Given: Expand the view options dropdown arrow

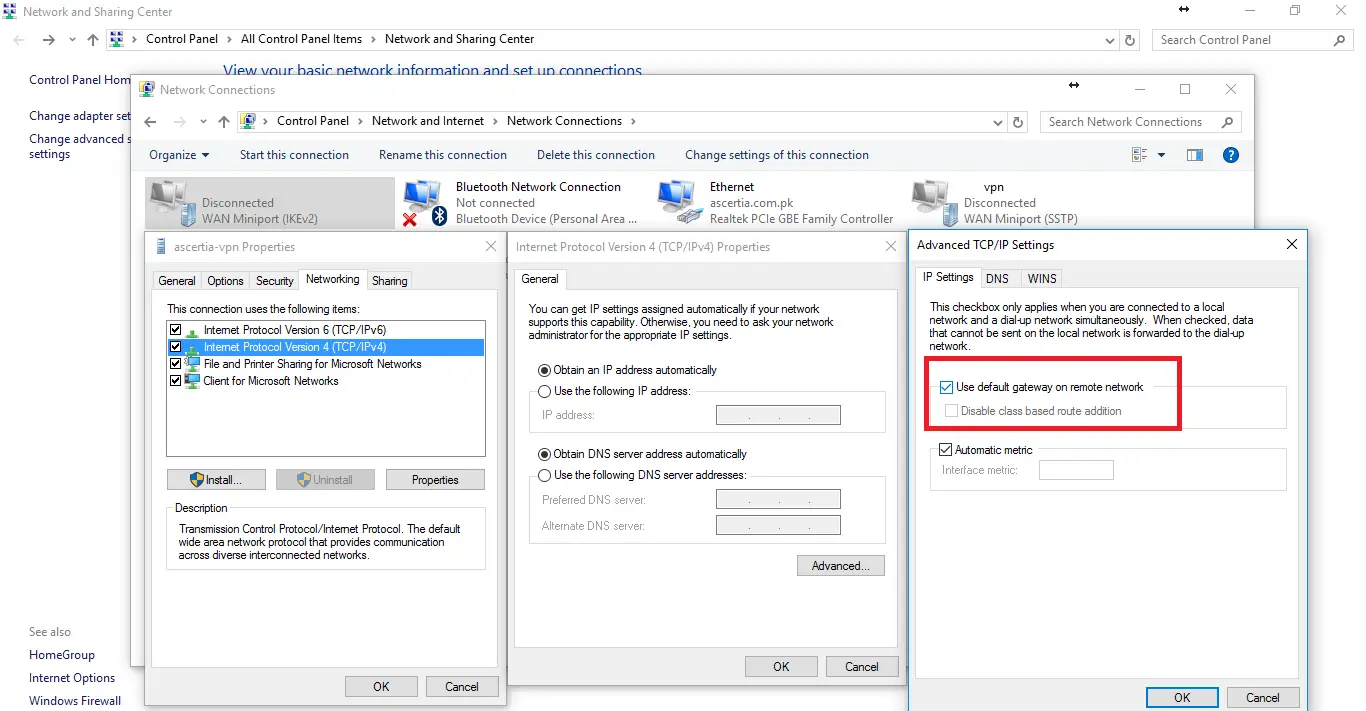Looking at the screenshot, I should tap(1161, 155).
